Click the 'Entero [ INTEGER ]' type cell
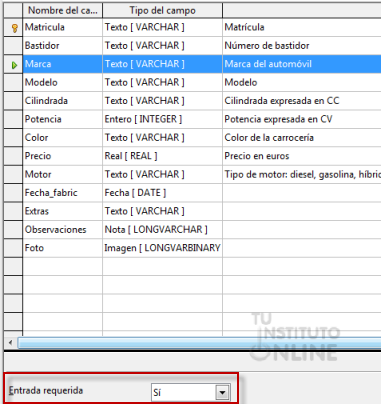The width and height of the screenshot is (381, 404). pyautogui.click(x=162, y=119)
